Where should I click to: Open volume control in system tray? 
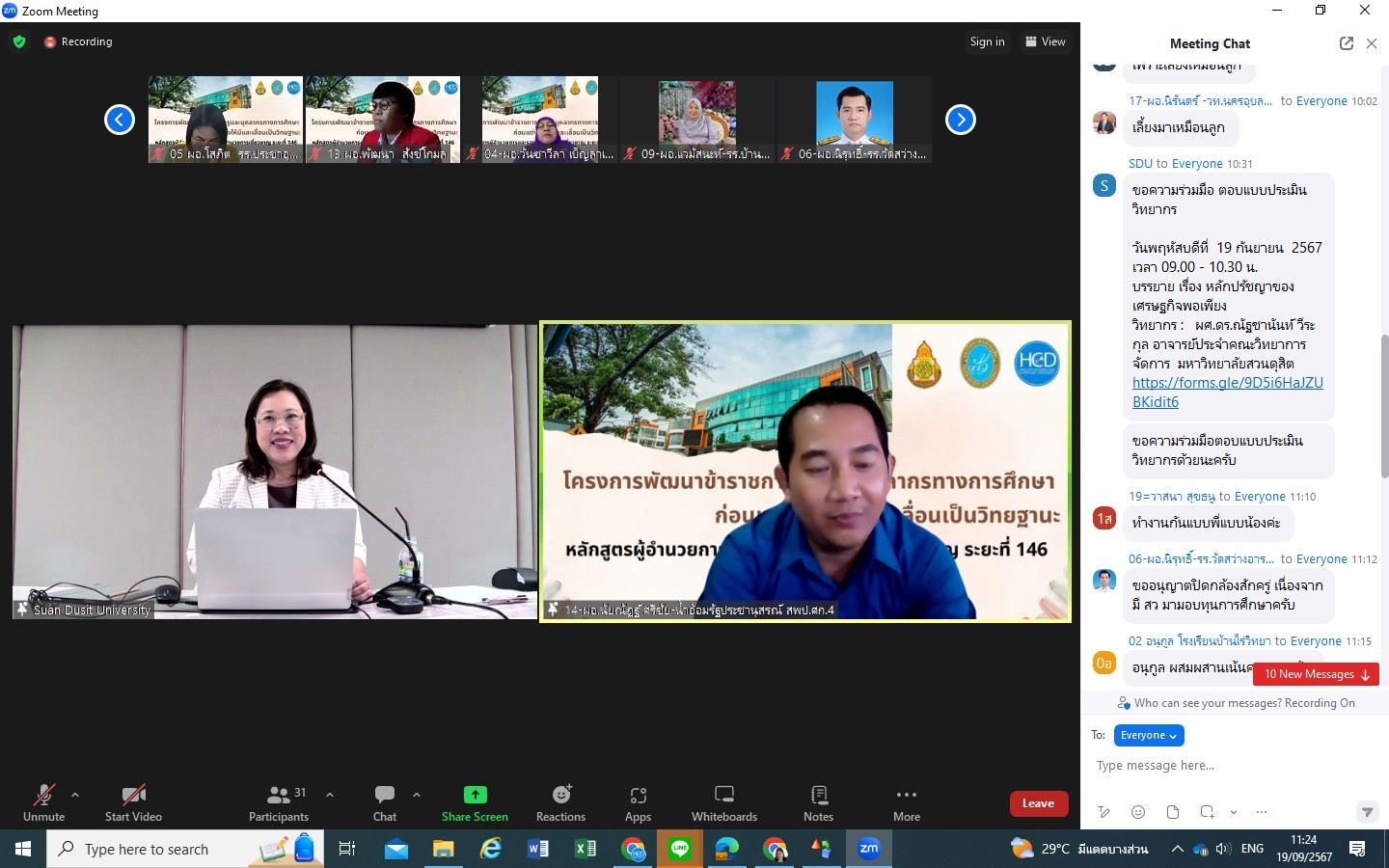[x=1223, y=849]
